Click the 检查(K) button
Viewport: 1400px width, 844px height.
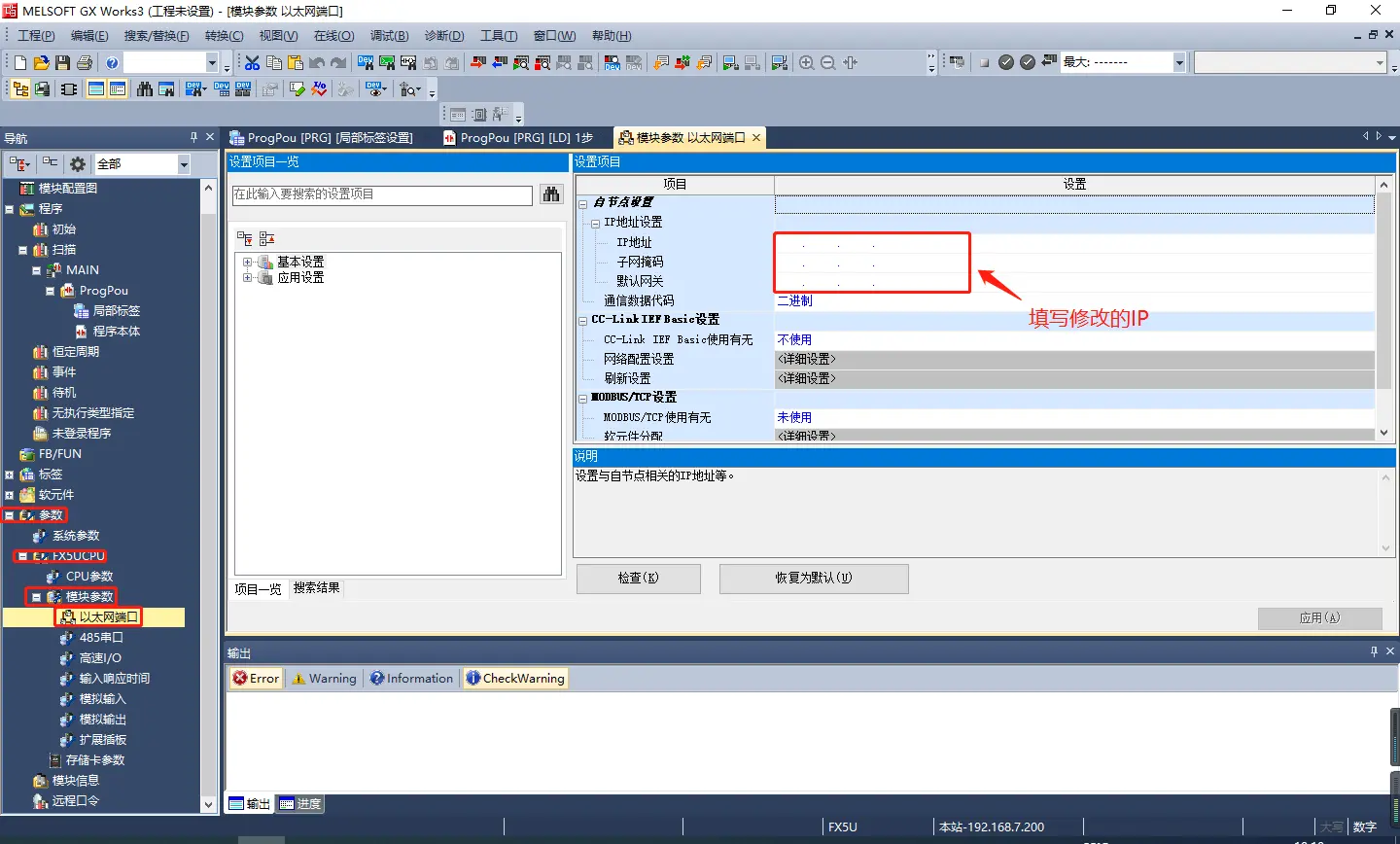639,579
